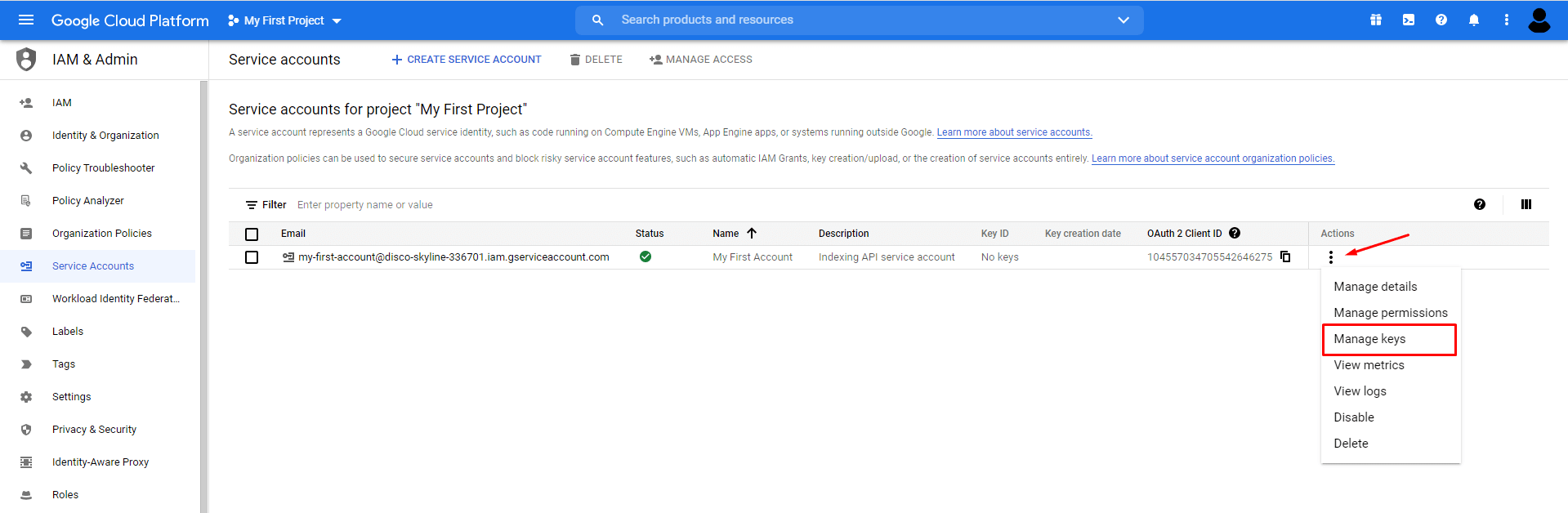Screen dimensions: 1568x513
Task: Click the green status checkmark
Action: click(x=646, y=256)
